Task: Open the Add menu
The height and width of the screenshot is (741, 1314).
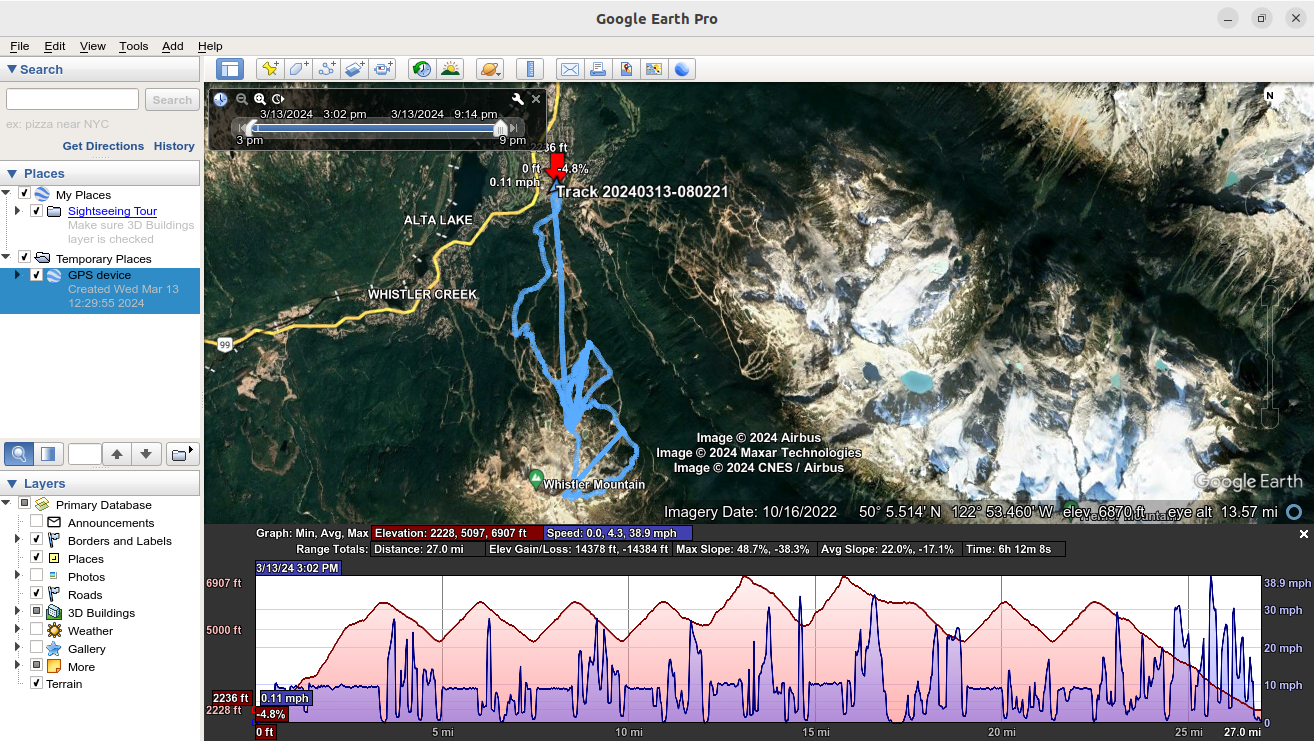Action: point(172,46)
